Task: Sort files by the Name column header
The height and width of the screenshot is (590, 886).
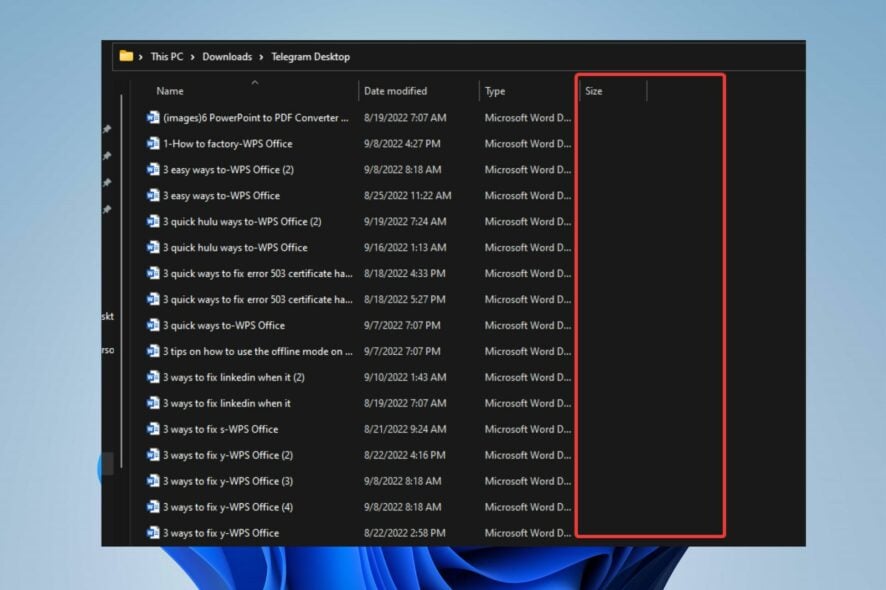Action: (170, 91)
